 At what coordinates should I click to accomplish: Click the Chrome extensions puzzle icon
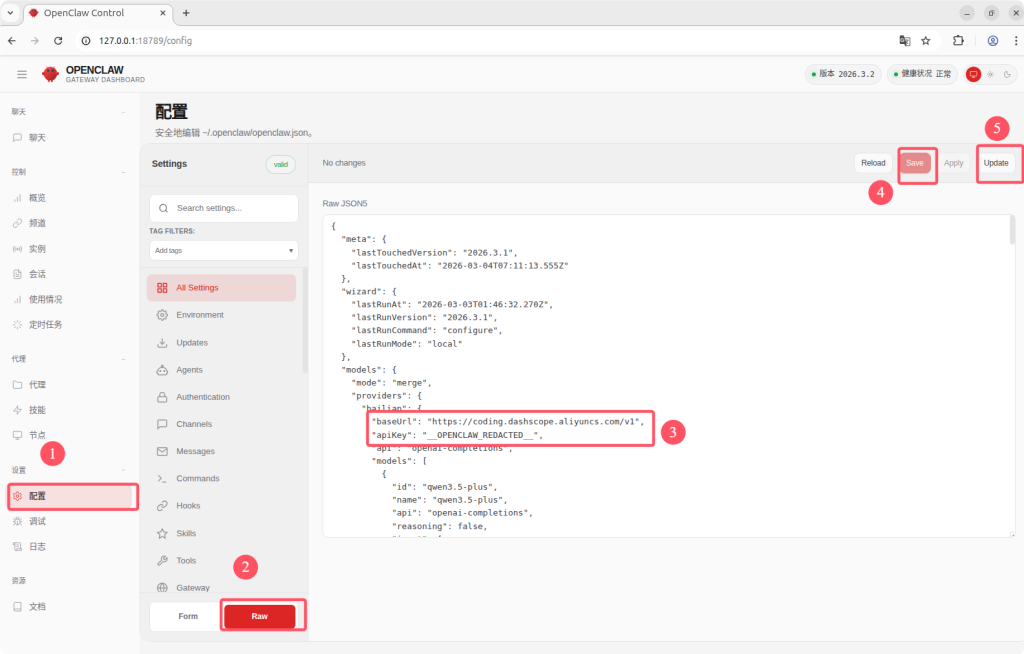pyautogui.click(x=958, y=41)
